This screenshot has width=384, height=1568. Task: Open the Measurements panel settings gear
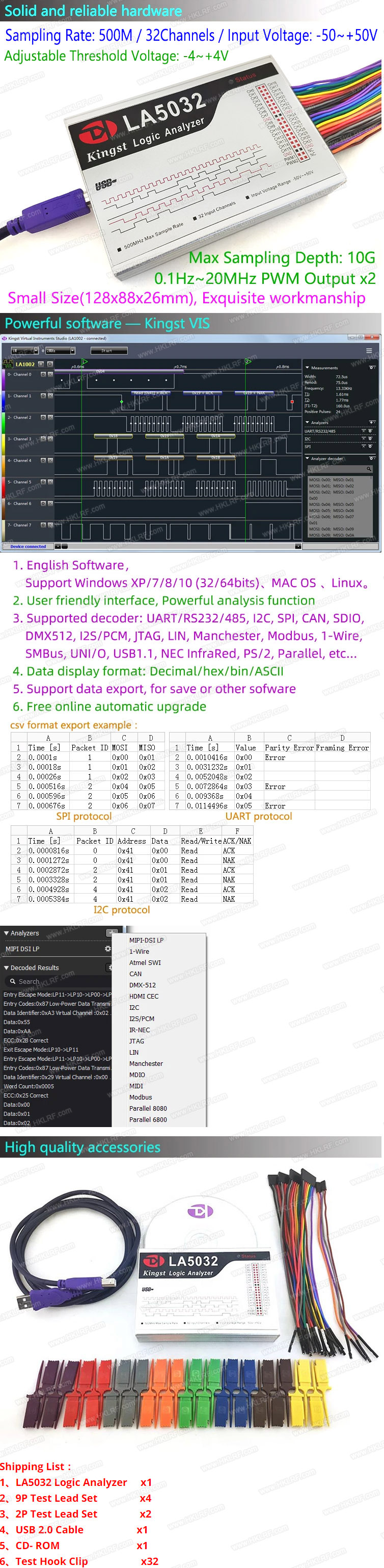pyautogui.click(x=371, y=368)
